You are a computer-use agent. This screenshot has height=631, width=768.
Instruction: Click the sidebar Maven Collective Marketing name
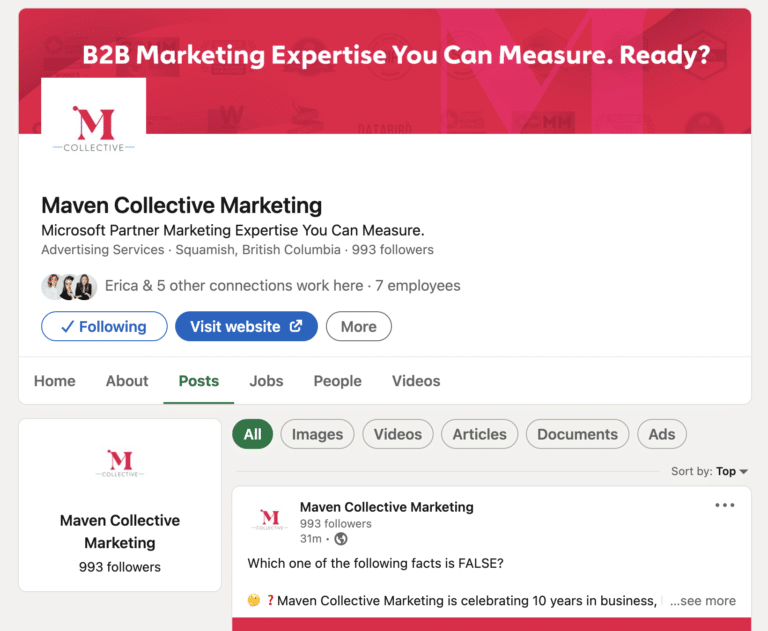120,532
